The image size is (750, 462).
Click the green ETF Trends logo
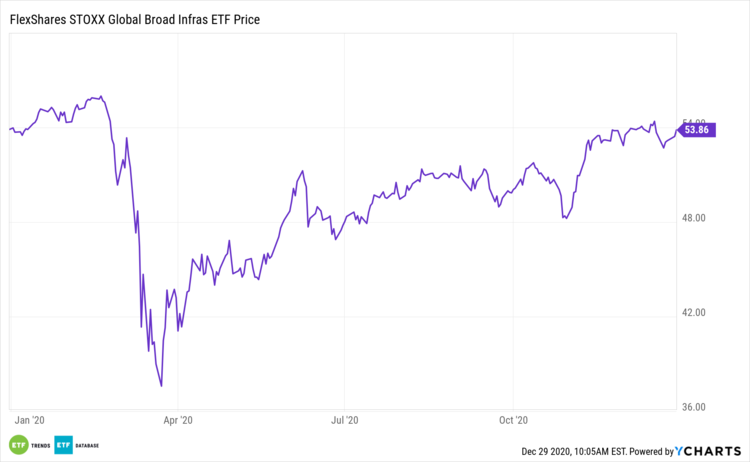(17, 445)
